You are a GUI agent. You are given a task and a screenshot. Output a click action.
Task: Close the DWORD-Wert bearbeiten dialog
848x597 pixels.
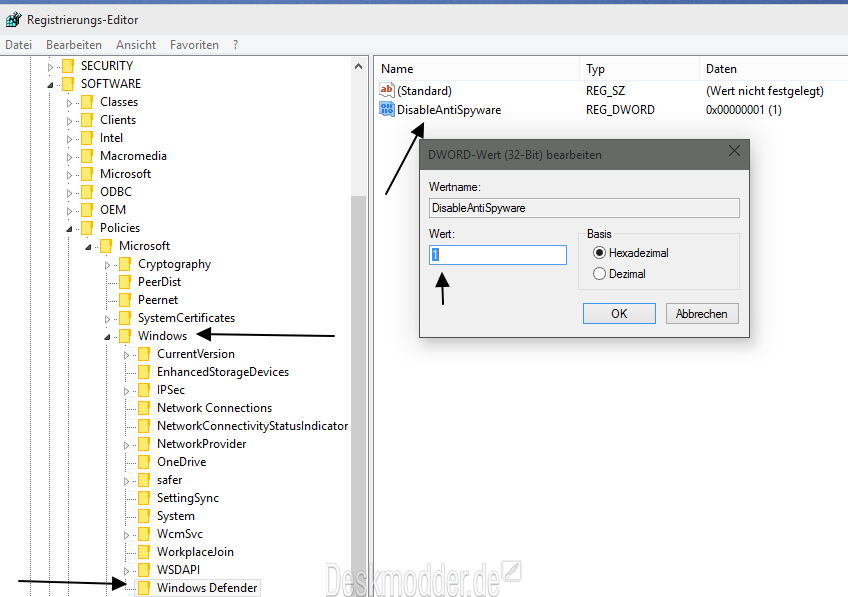734,151
